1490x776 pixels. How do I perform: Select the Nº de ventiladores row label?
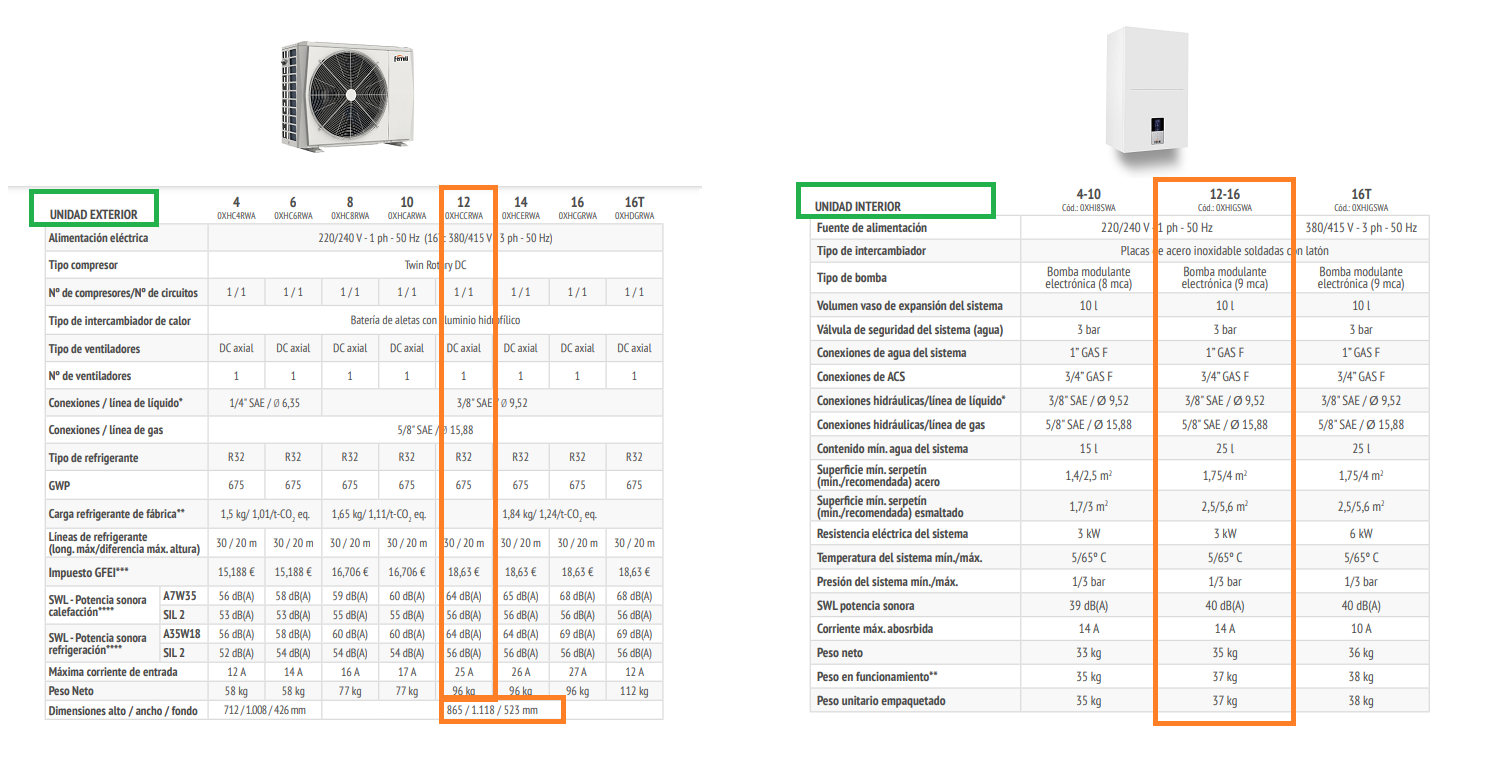click(x=90, y=376)
